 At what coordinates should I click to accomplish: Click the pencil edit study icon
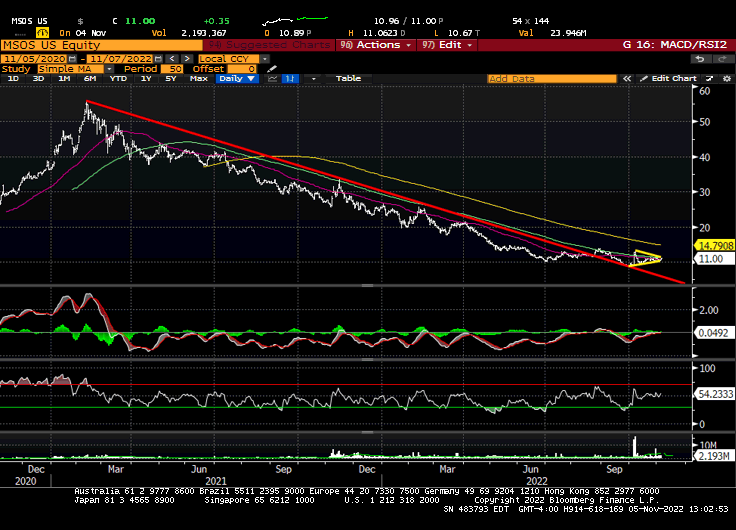(x=272, y=69)
